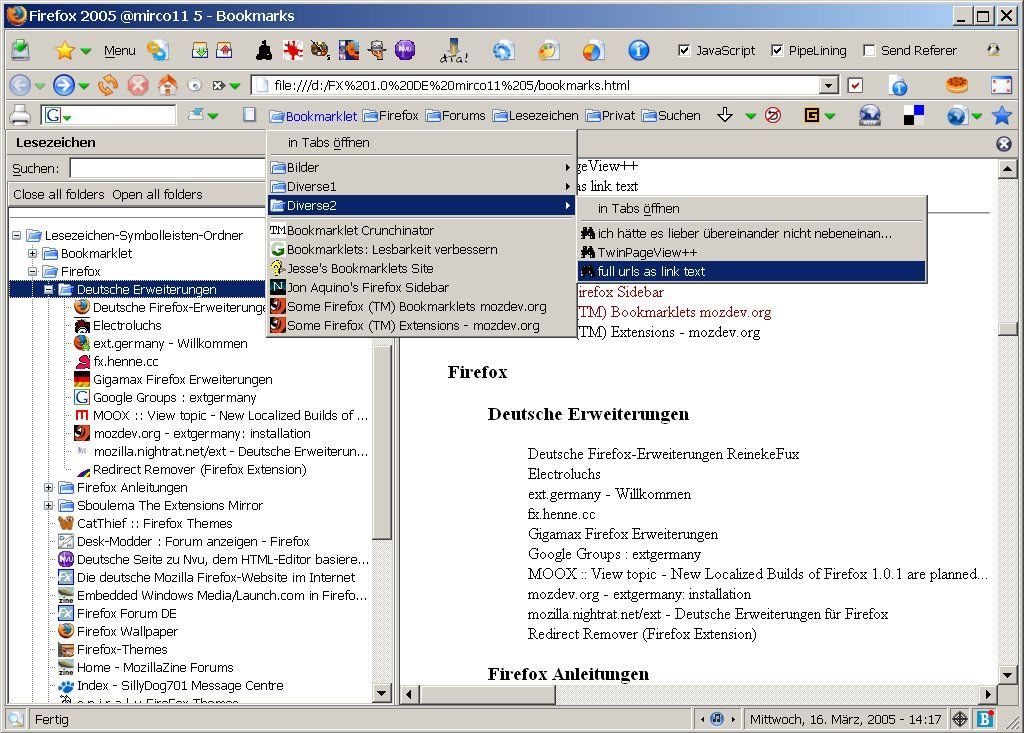Screen dimensions: 1024x733
Task: Expand the Firefox Anleitungen tree folder
Action: coord(48,488)
